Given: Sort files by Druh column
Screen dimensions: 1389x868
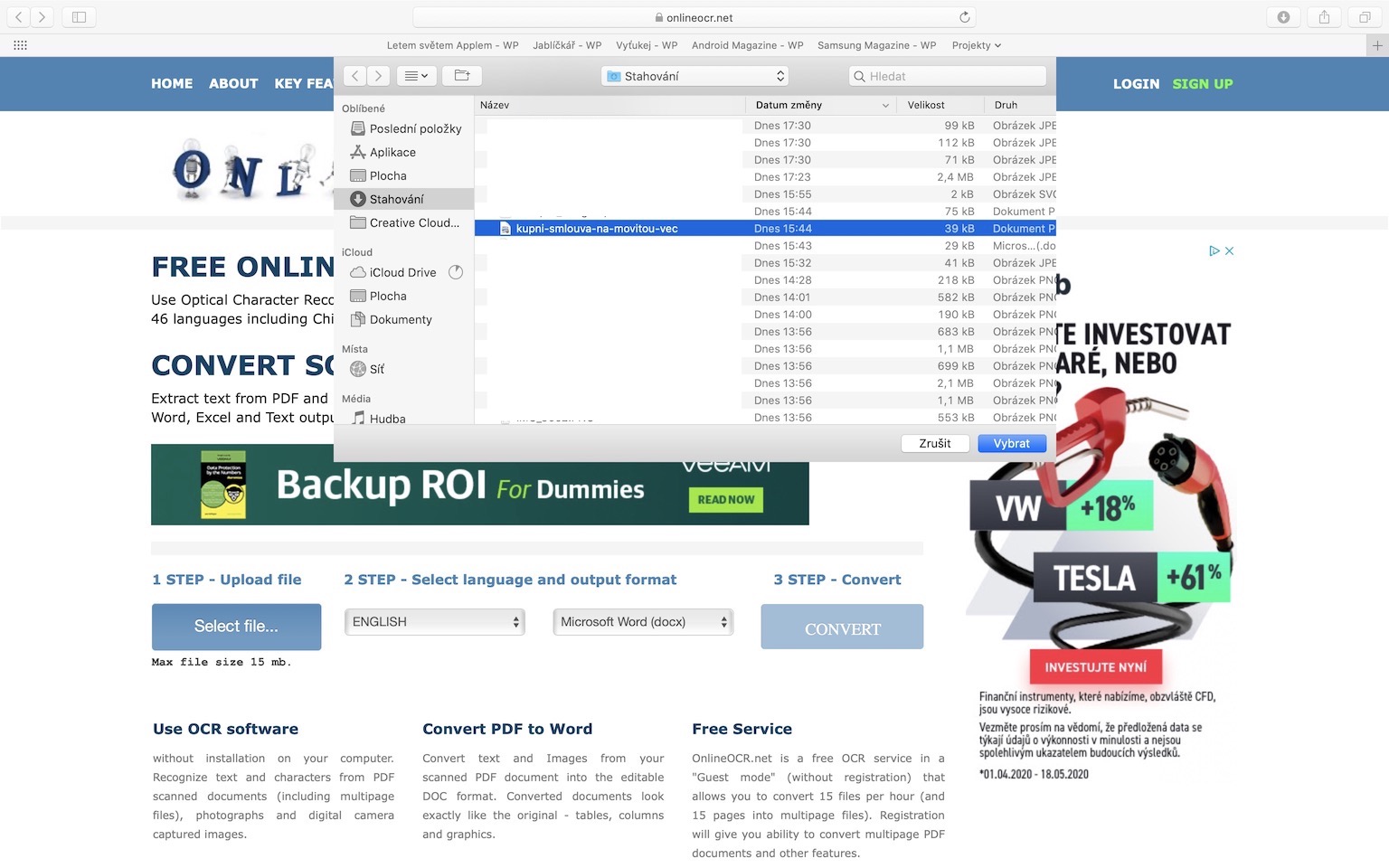Looking at the screenshot, I should (x=1020, y=105).
